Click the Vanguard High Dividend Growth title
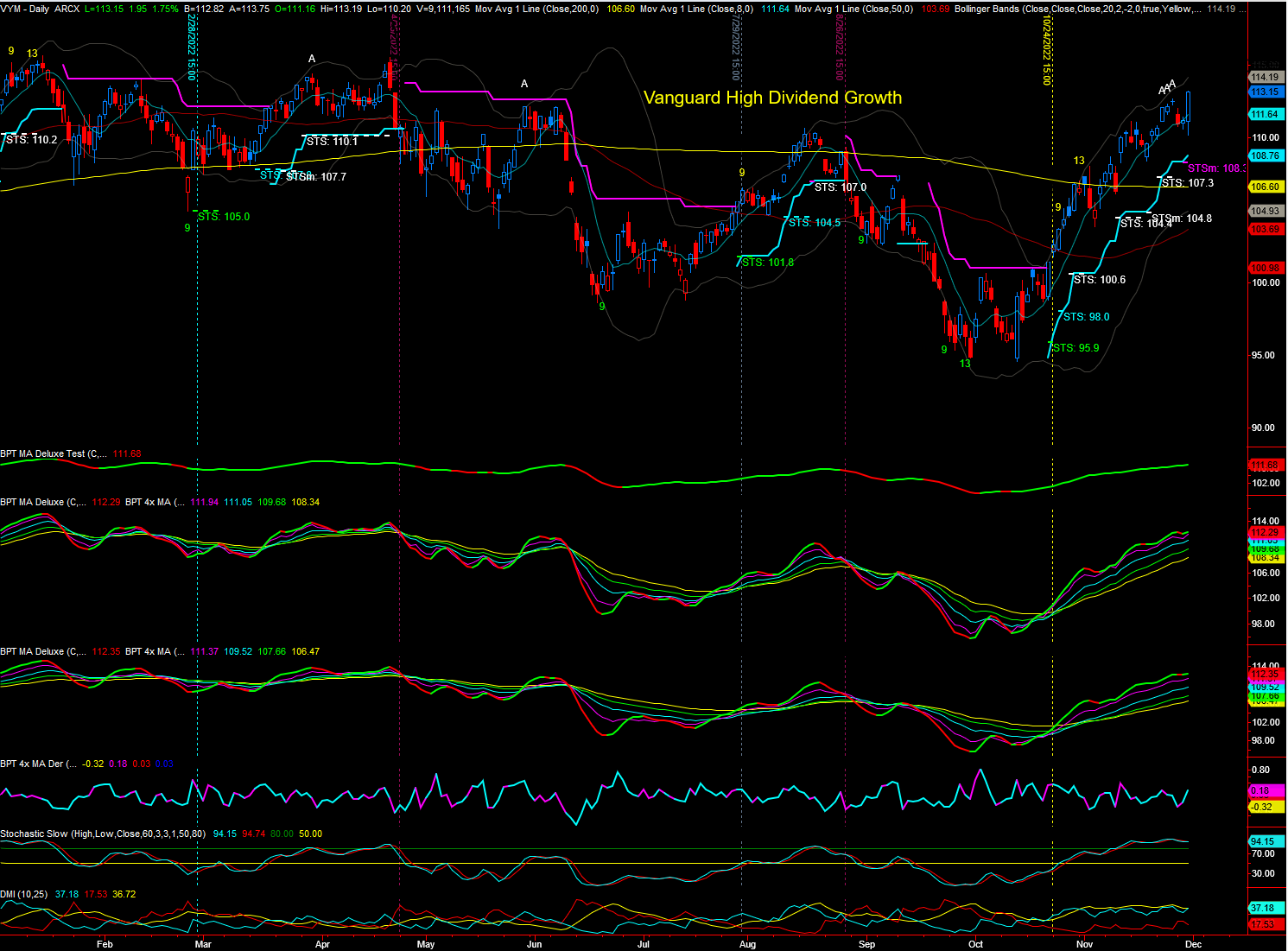Image resolution: width=1288 pixels, height=951 pixels. point(772,98)
